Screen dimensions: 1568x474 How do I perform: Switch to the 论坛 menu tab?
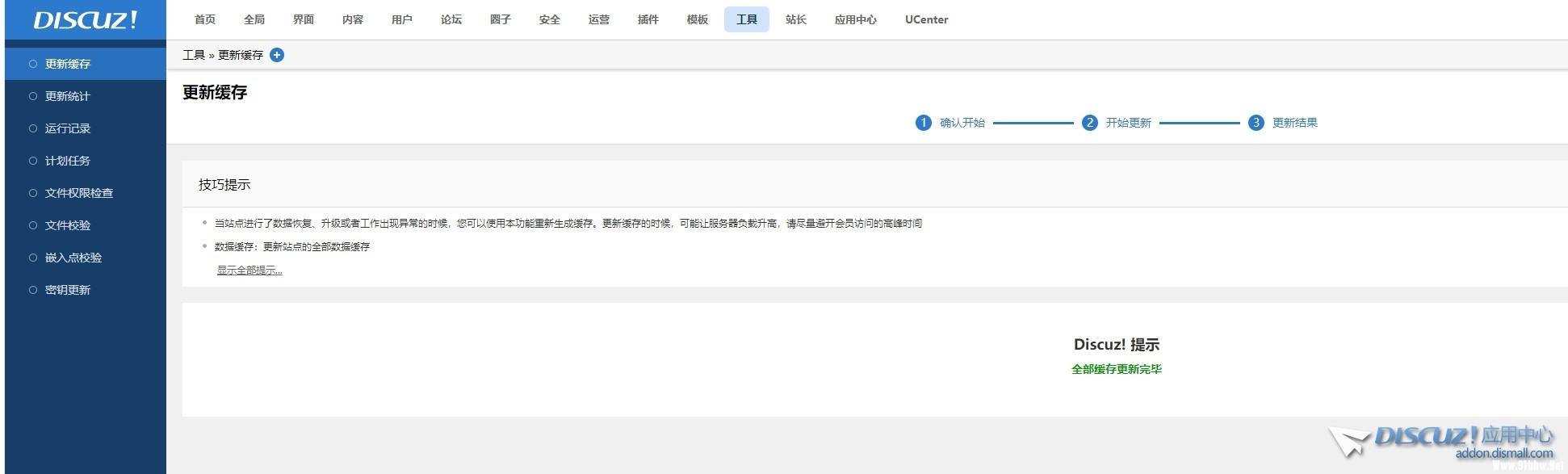[451, 19]
